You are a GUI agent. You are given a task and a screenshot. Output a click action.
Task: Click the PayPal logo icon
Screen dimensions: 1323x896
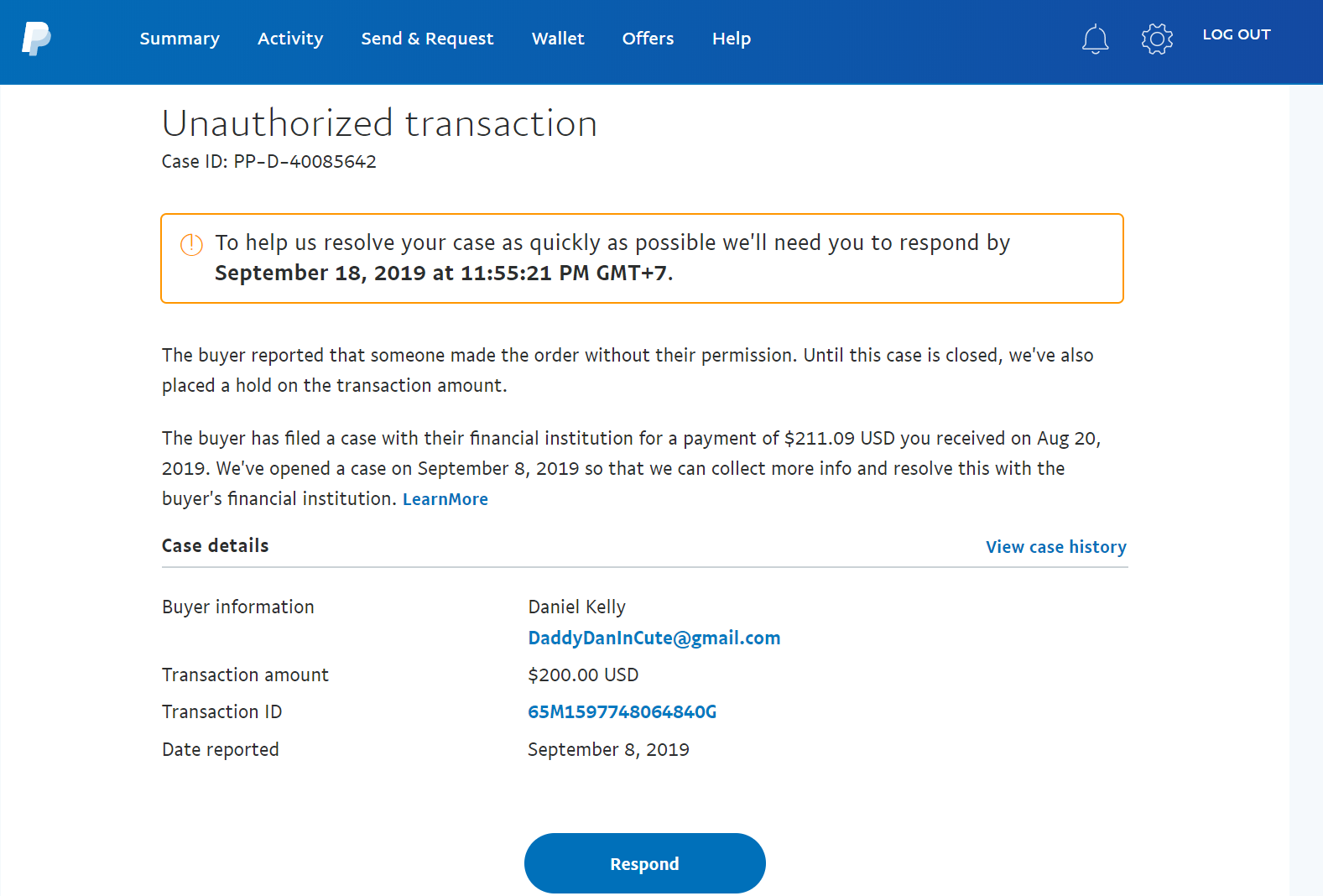pyautogui.click(x=36, y=39)
